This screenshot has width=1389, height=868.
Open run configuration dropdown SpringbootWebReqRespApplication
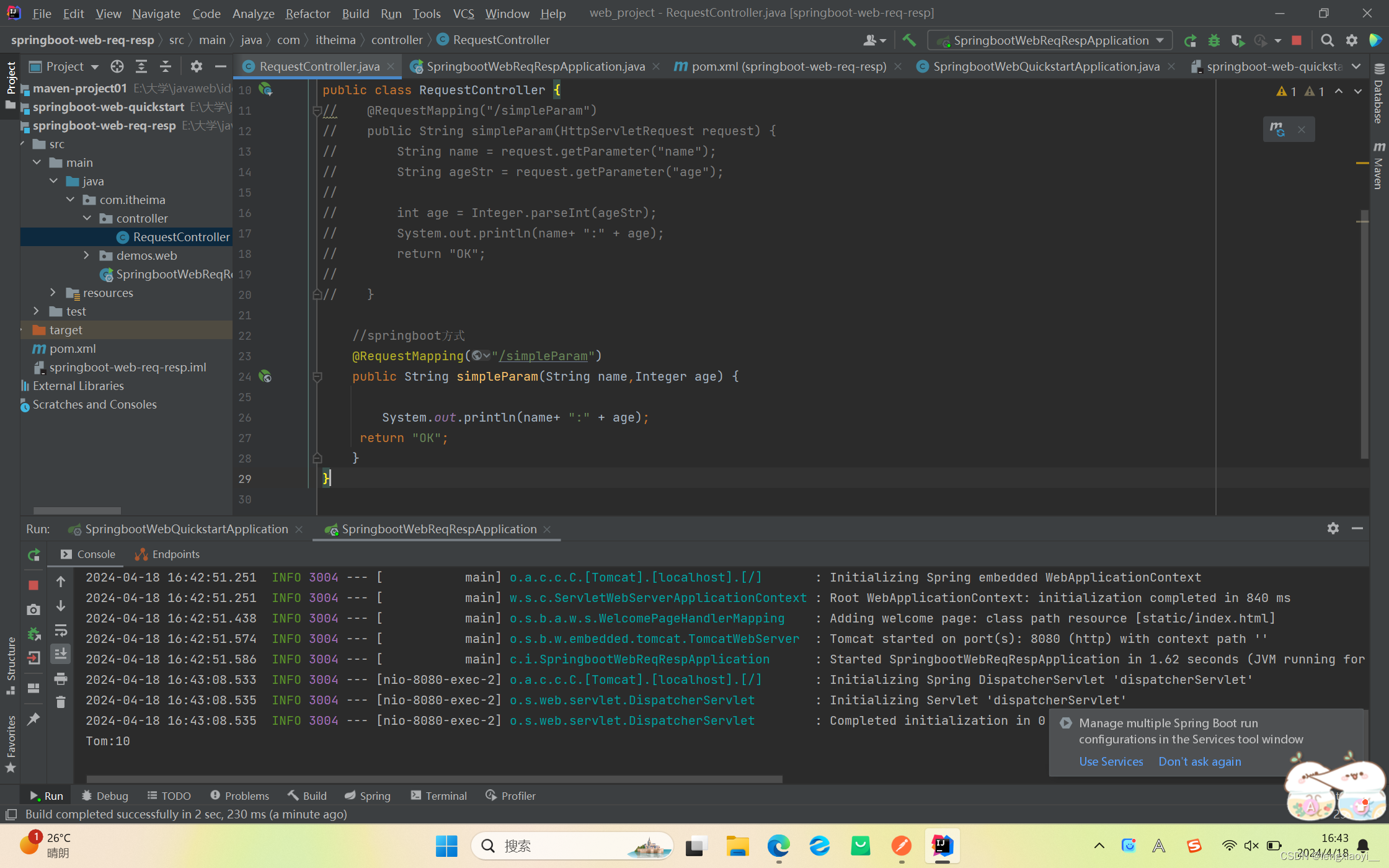point(1050,40)
